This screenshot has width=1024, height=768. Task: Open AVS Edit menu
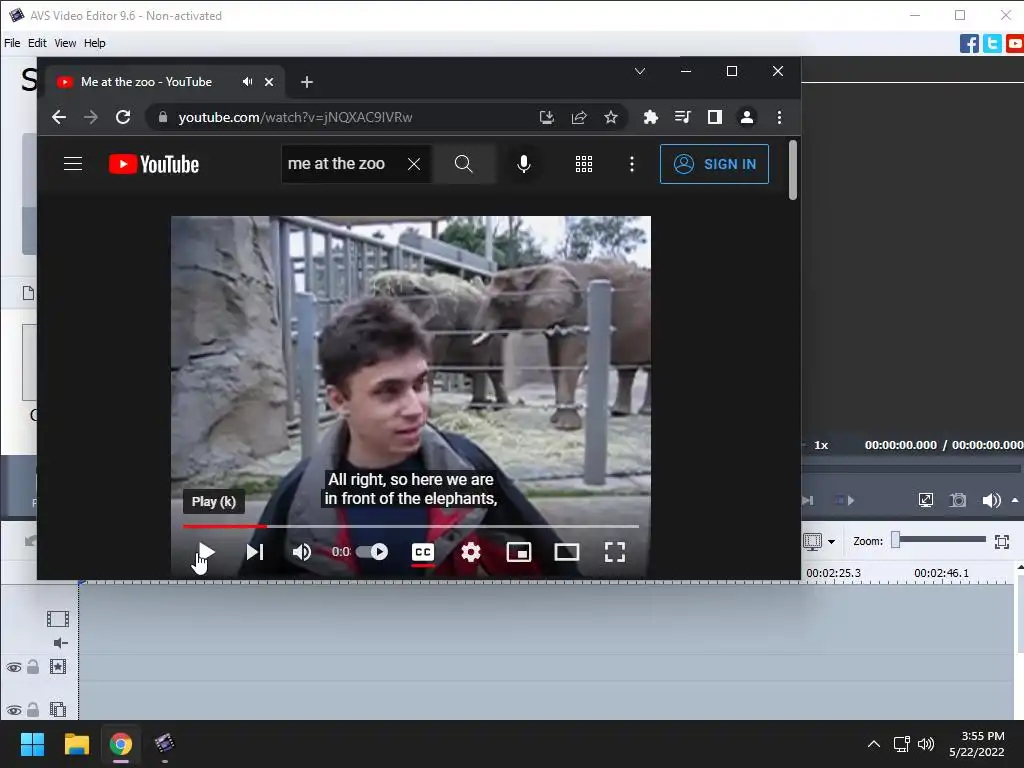click(x=37, y=43)
